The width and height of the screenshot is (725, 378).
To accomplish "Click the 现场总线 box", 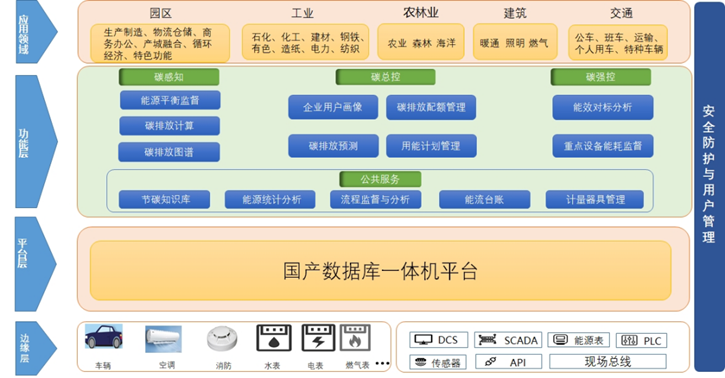I will click(608, 361).
